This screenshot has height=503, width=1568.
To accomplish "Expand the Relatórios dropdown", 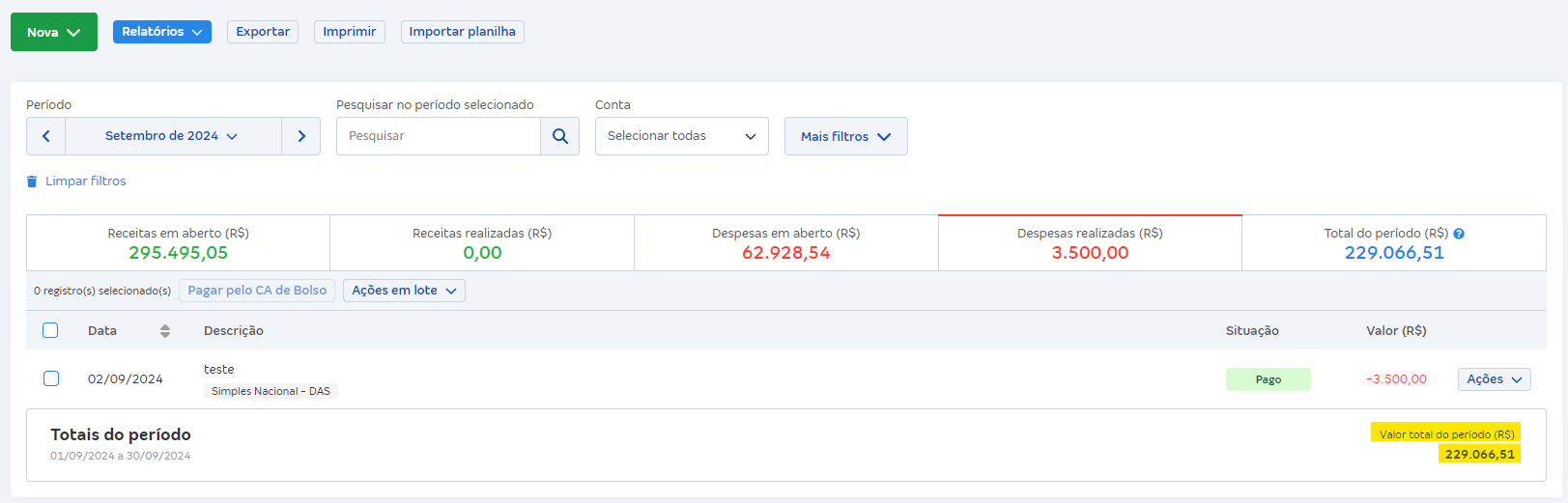I will pyautogui.click(x=161, y=32).
